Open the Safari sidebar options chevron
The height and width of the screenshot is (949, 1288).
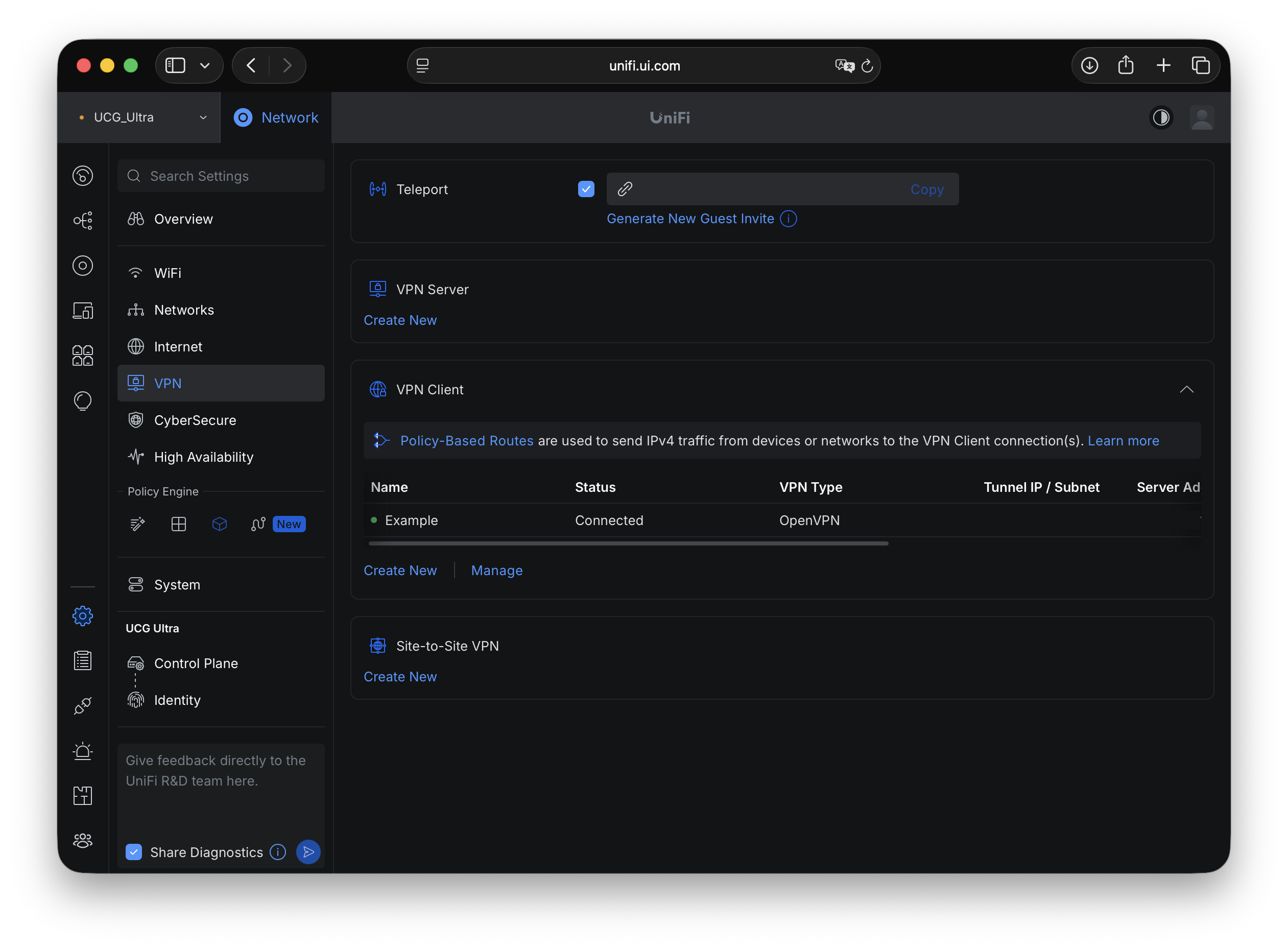coord(204,65)
